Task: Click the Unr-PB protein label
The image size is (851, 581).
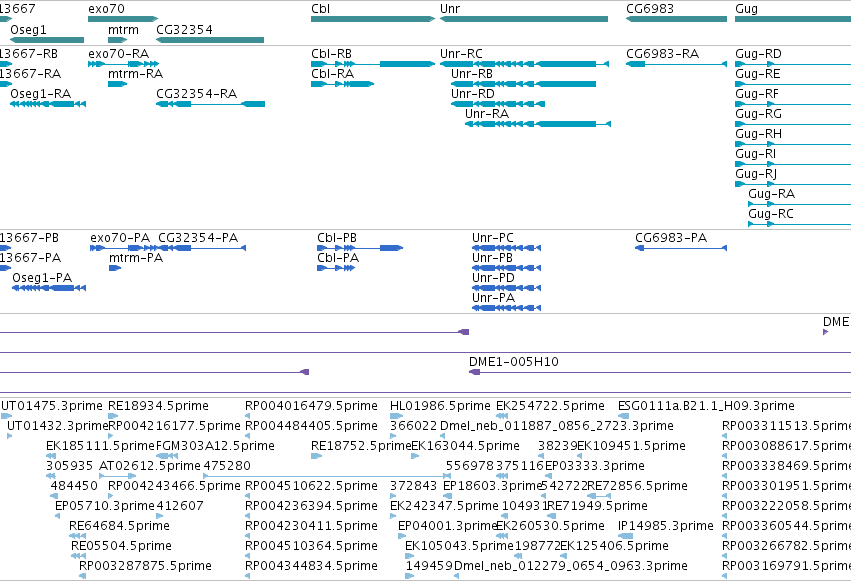Action: coord(492,258)
